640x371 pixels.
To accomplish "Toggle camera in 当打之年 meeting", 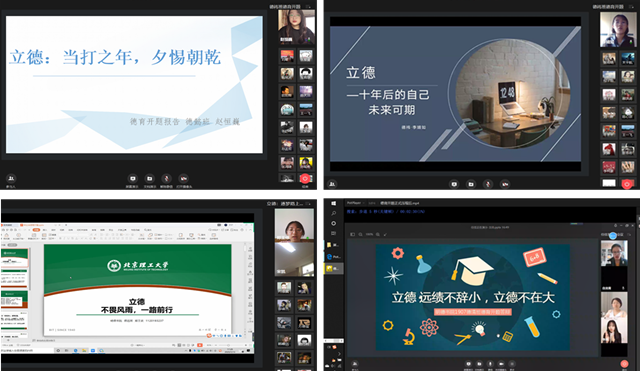I will tap(184, 178).
